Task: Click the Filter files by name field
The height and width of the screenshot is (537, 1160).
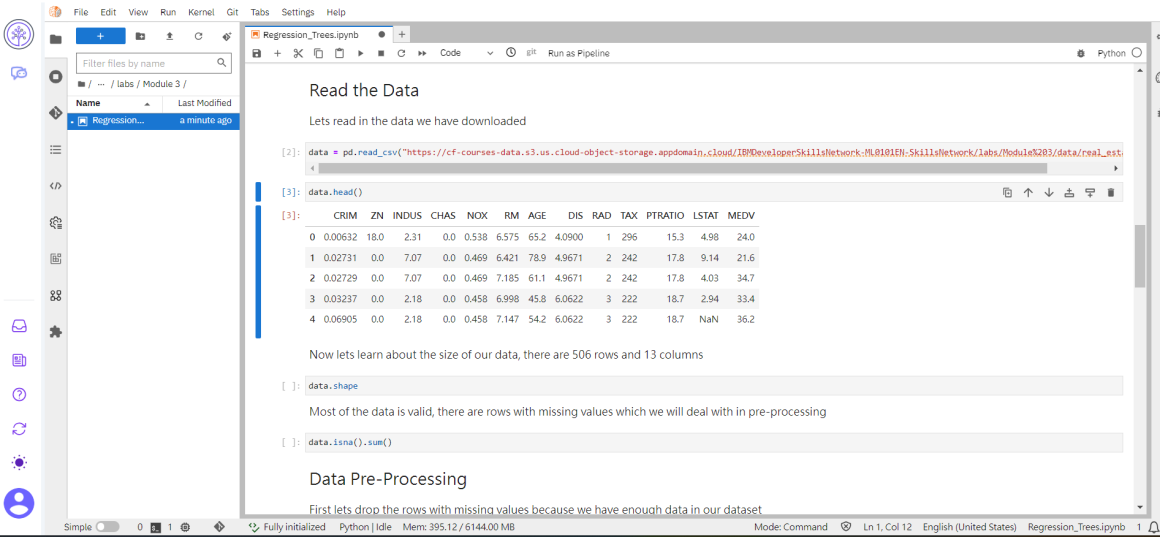Action: click(147, 63)
